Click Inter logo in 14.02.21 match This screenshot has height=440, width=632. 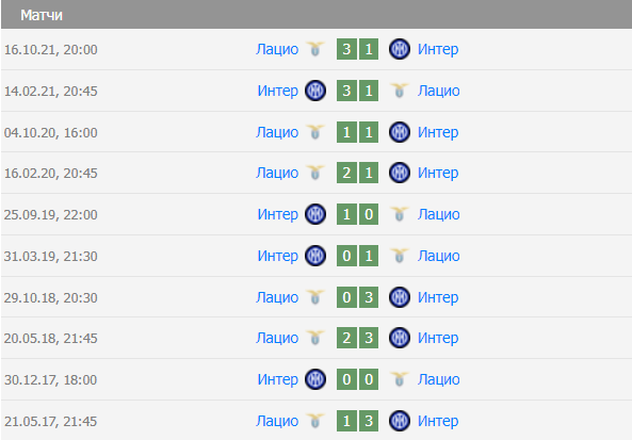316,90
